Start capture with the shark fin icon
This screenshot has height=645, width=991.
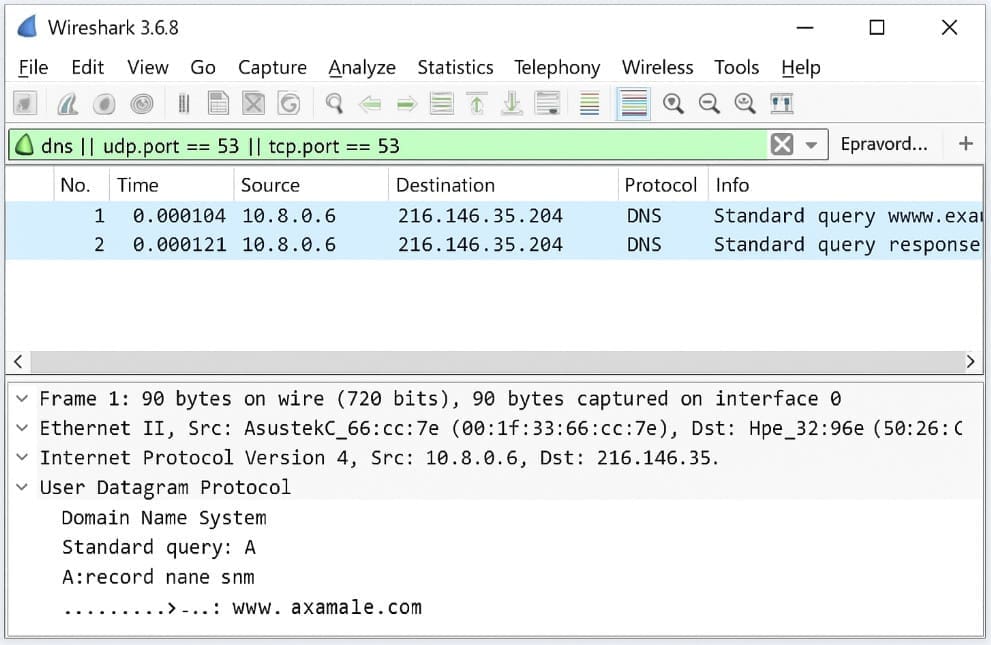coord(68,104)
